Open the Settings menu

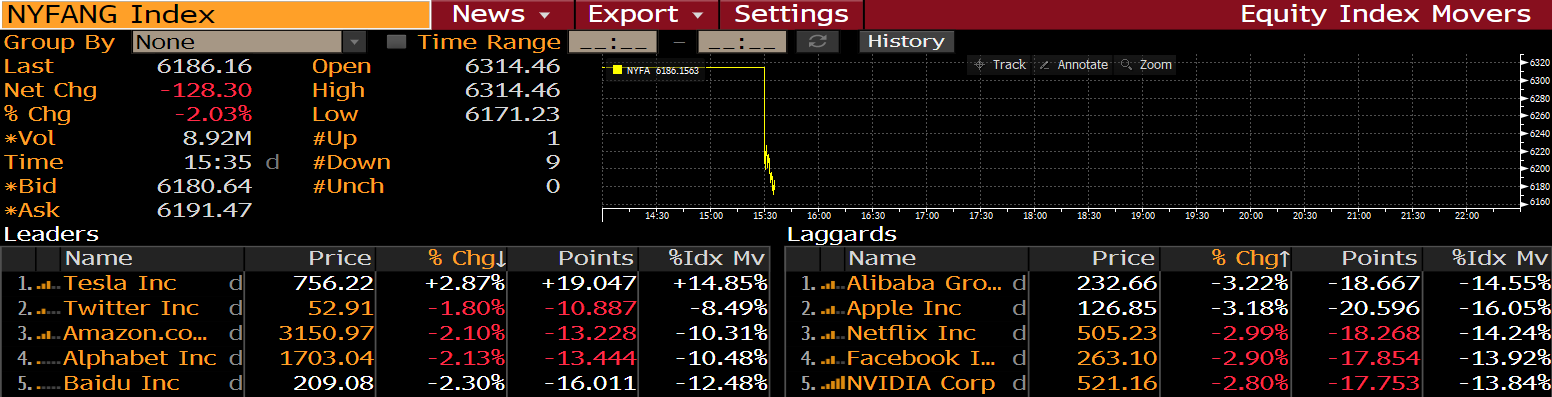[792, 14]
